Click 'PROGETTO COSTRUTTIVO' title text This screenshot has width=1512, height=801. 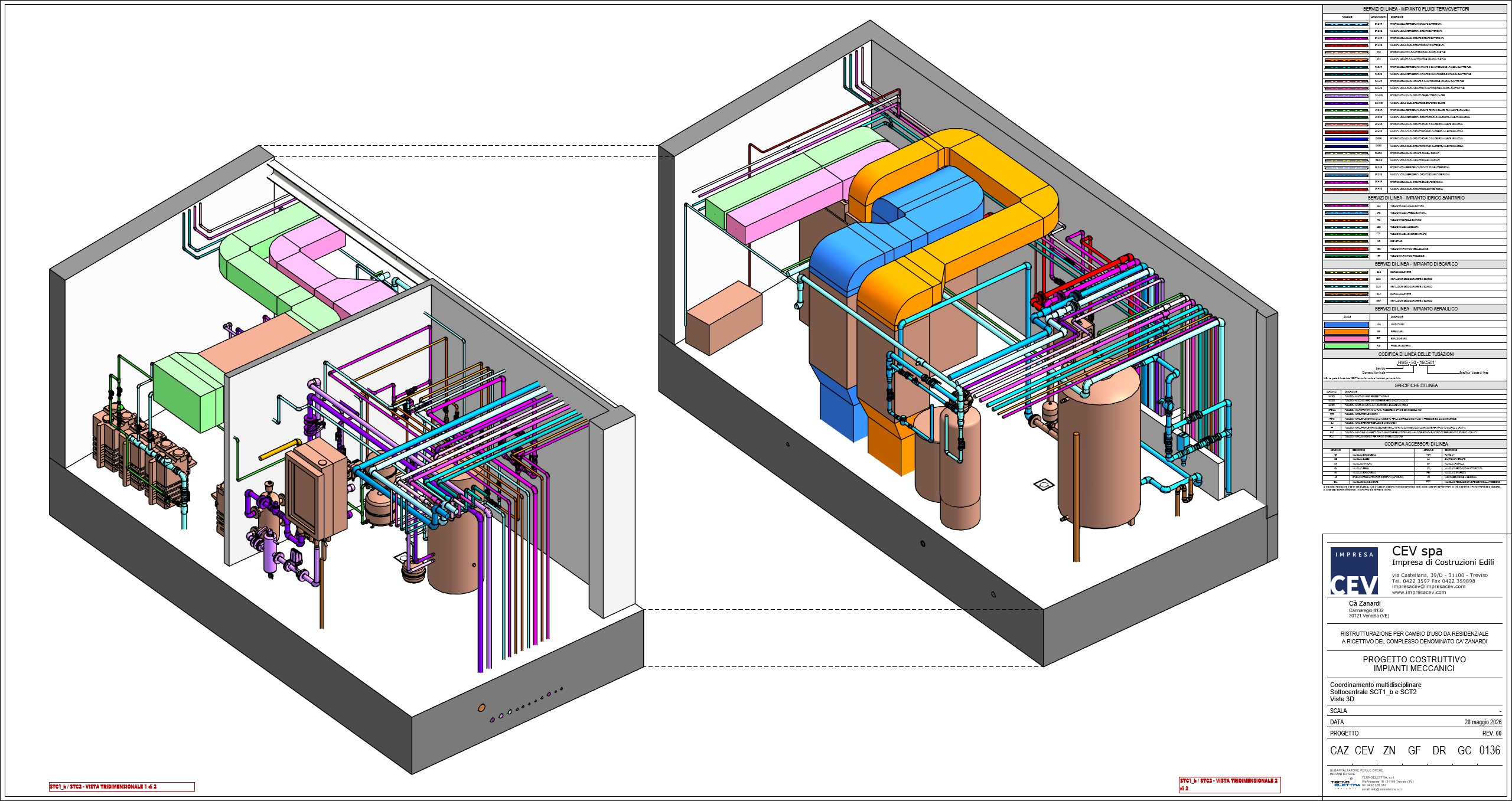1414,659
